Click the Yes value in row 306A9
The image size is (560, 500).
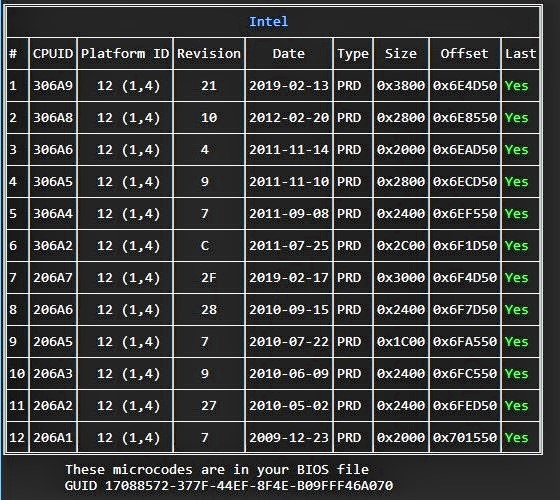[516, 86]
